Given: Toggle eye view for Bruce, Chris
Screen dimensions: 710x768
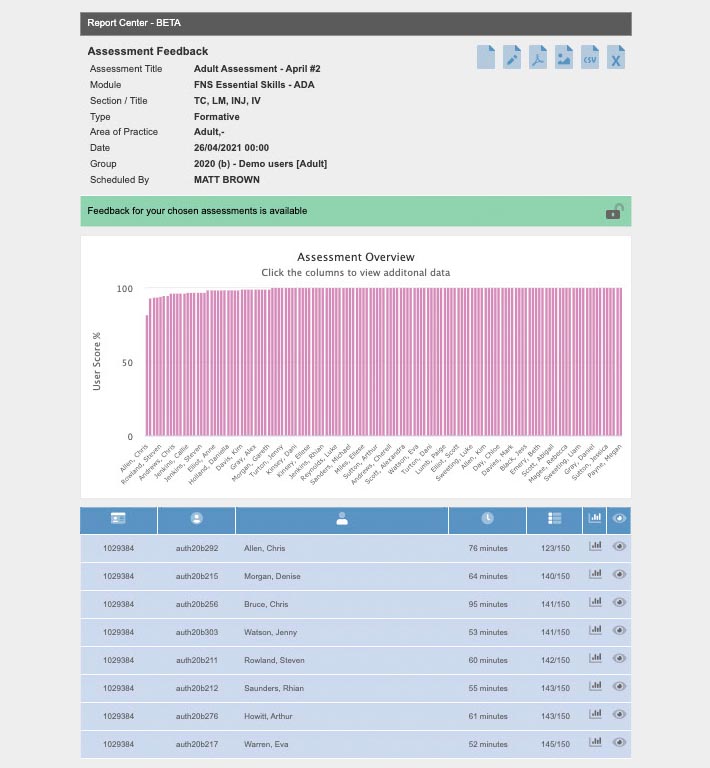Looking at the screenshot, I should click(x=619, y=602).
